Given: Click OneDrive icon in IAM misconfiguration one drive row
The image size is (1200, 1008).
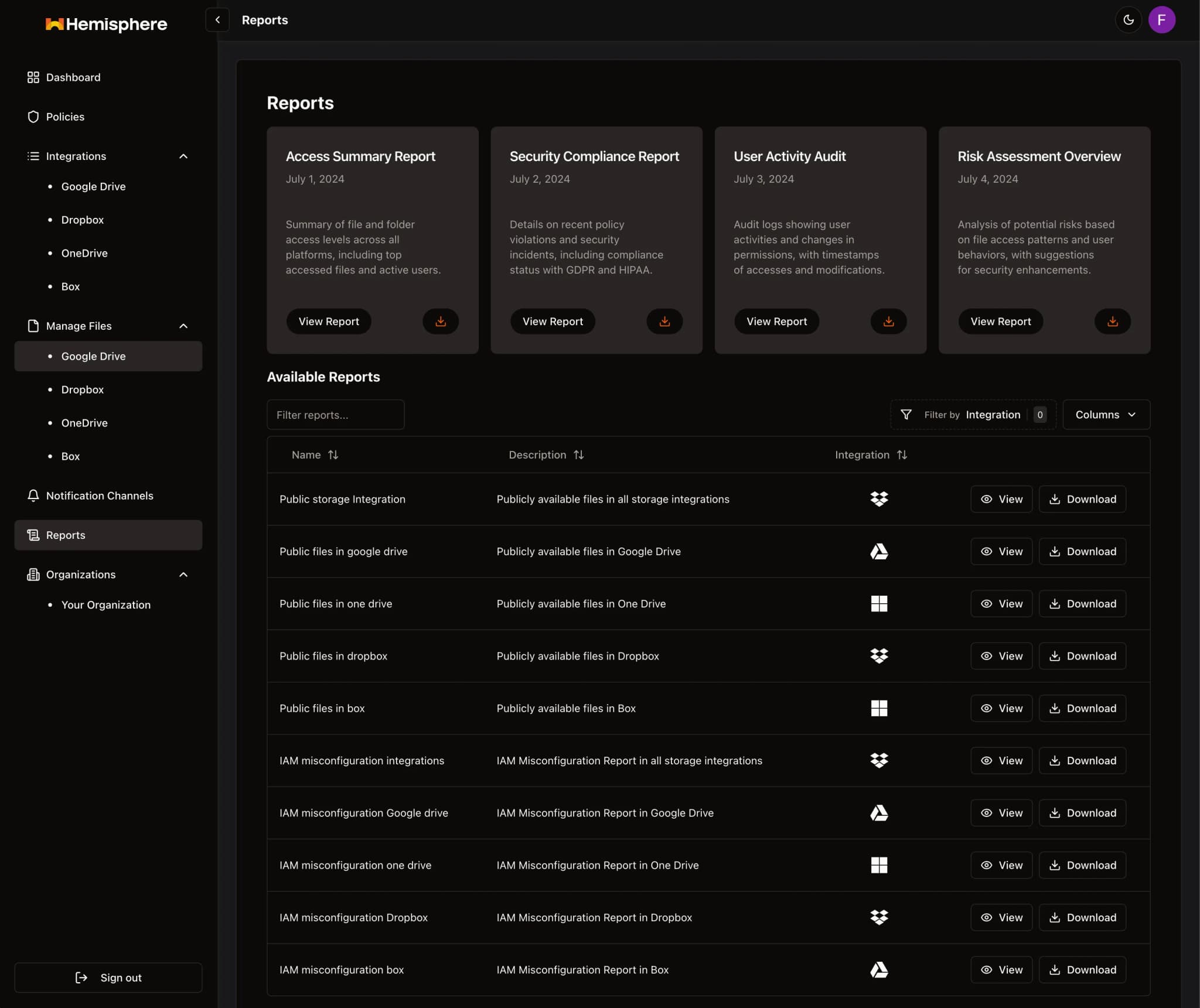Looking at the screenshot, I should coord(879,865).
